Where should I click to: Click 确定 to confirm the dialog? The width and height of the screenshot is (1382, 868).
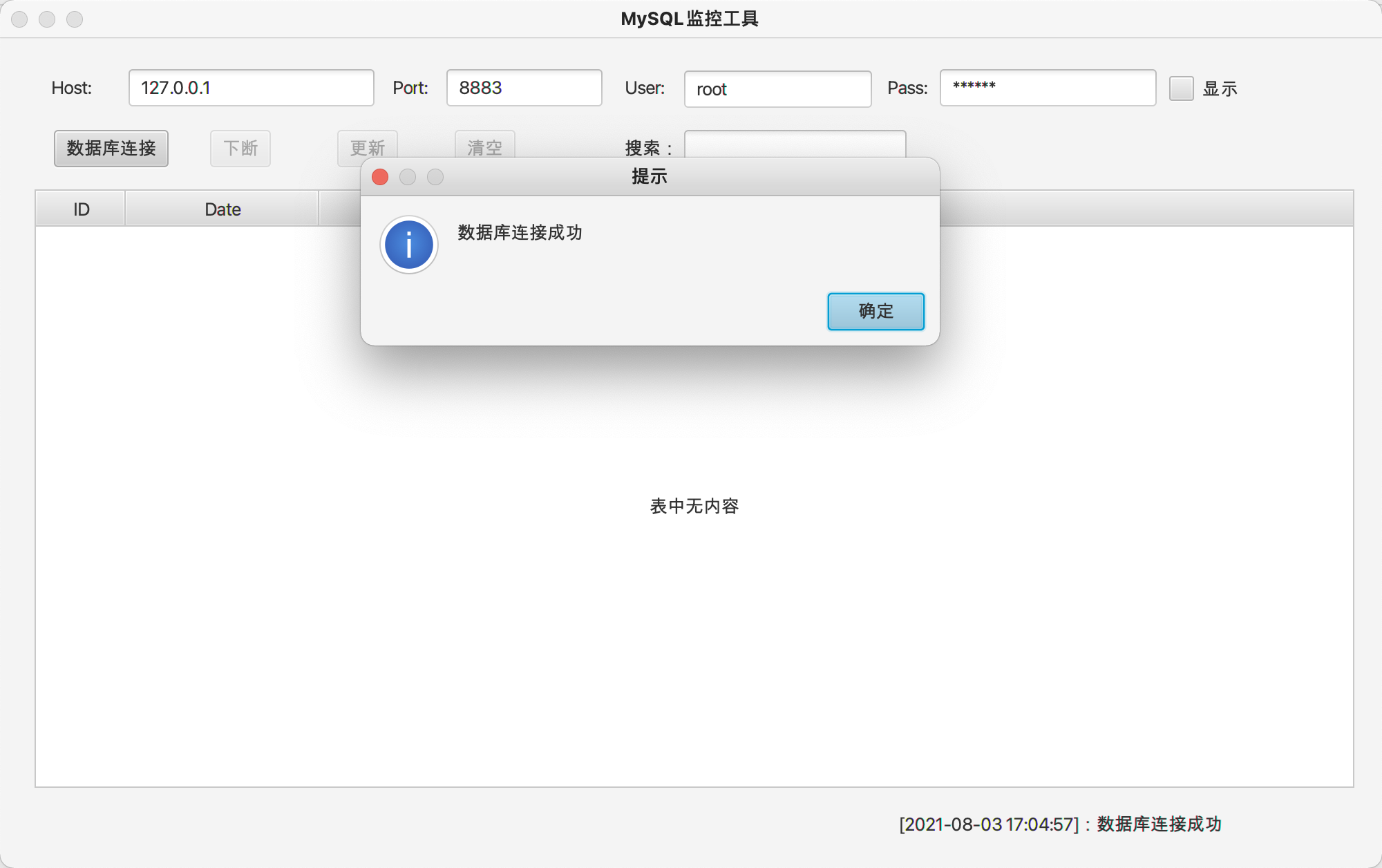tap(875, 311)
